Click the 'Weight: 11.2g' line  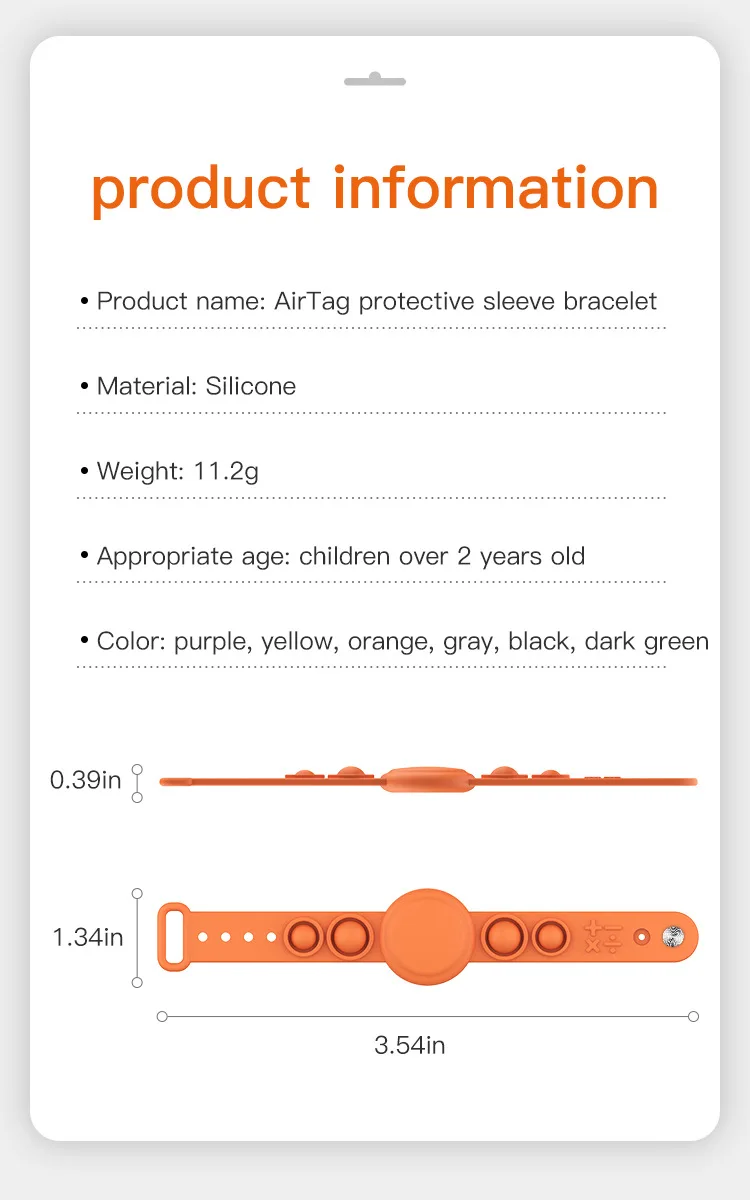click(169, 471)
